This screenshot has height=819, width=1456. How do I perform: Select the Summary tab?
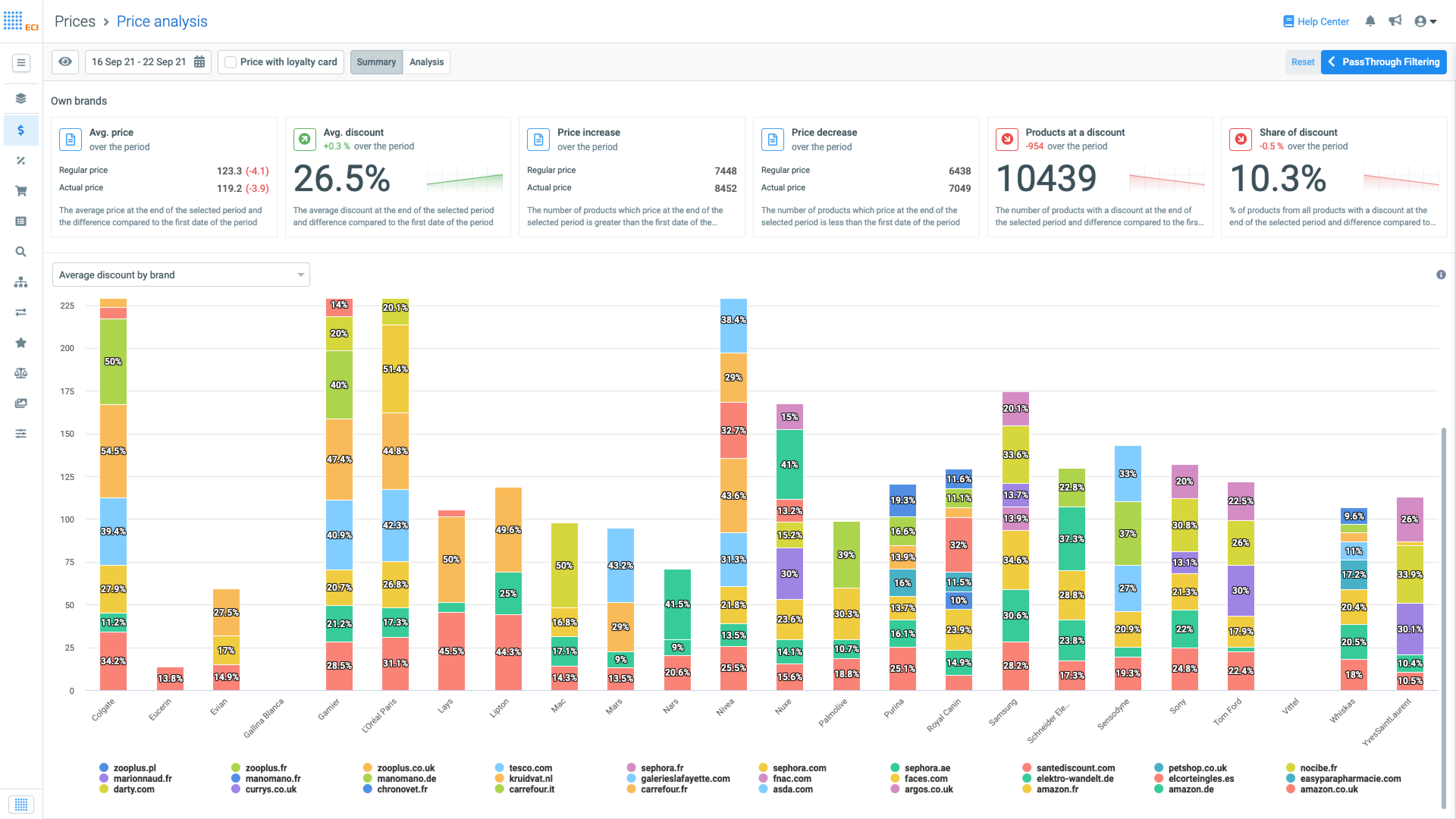tap(376, 62)
